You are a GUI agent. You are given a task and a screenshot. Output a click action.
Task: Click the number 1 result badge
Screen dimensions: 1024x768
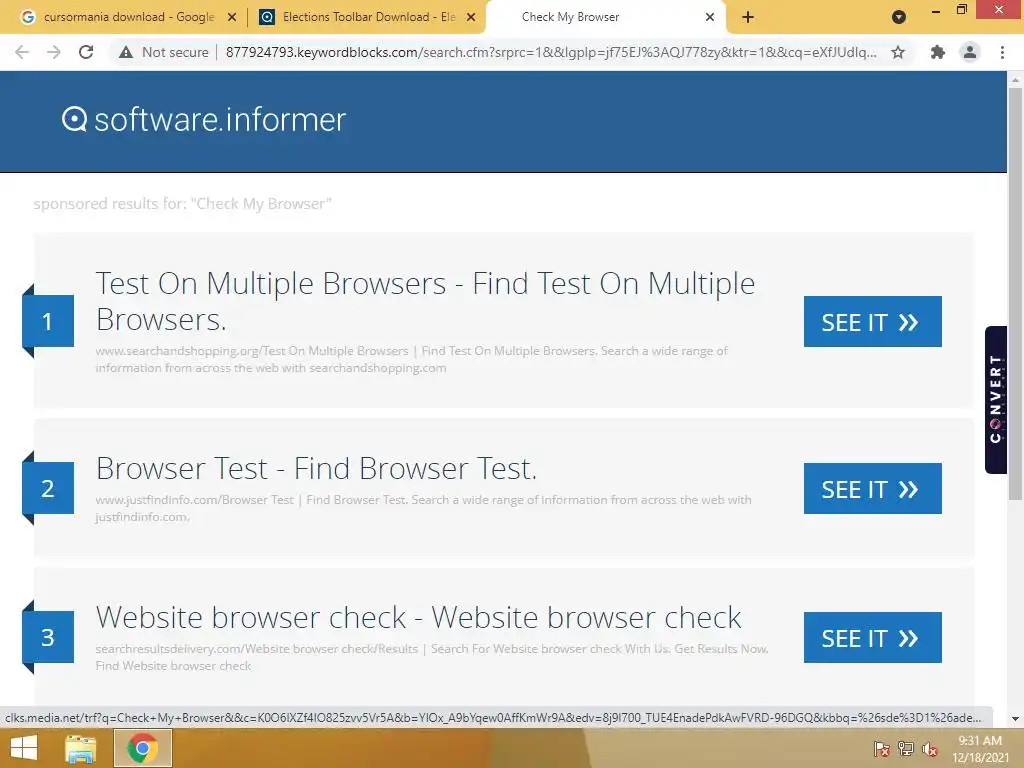click(x=48, y=321)
